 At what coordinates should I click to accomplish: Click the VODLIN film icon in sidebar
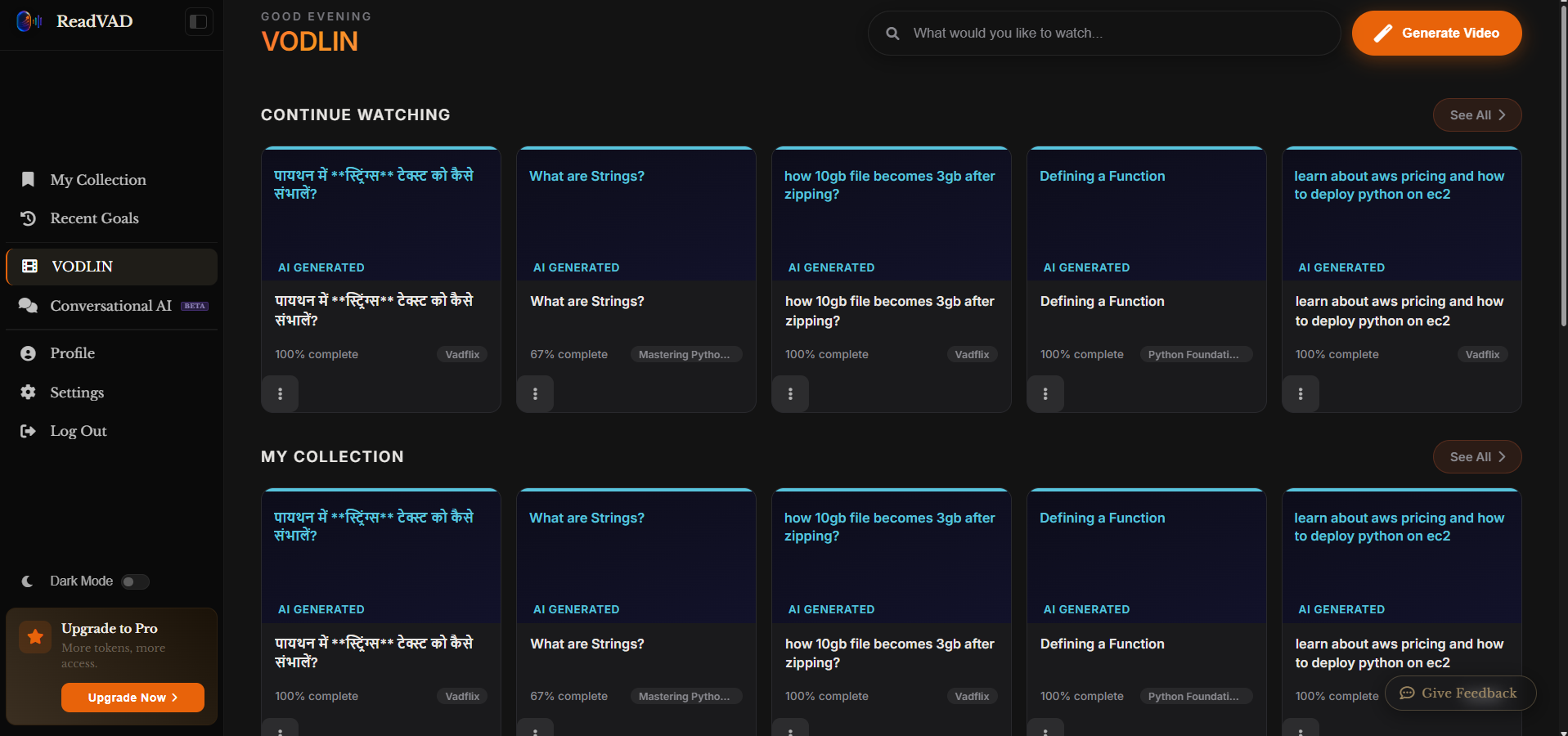(29, 266)
